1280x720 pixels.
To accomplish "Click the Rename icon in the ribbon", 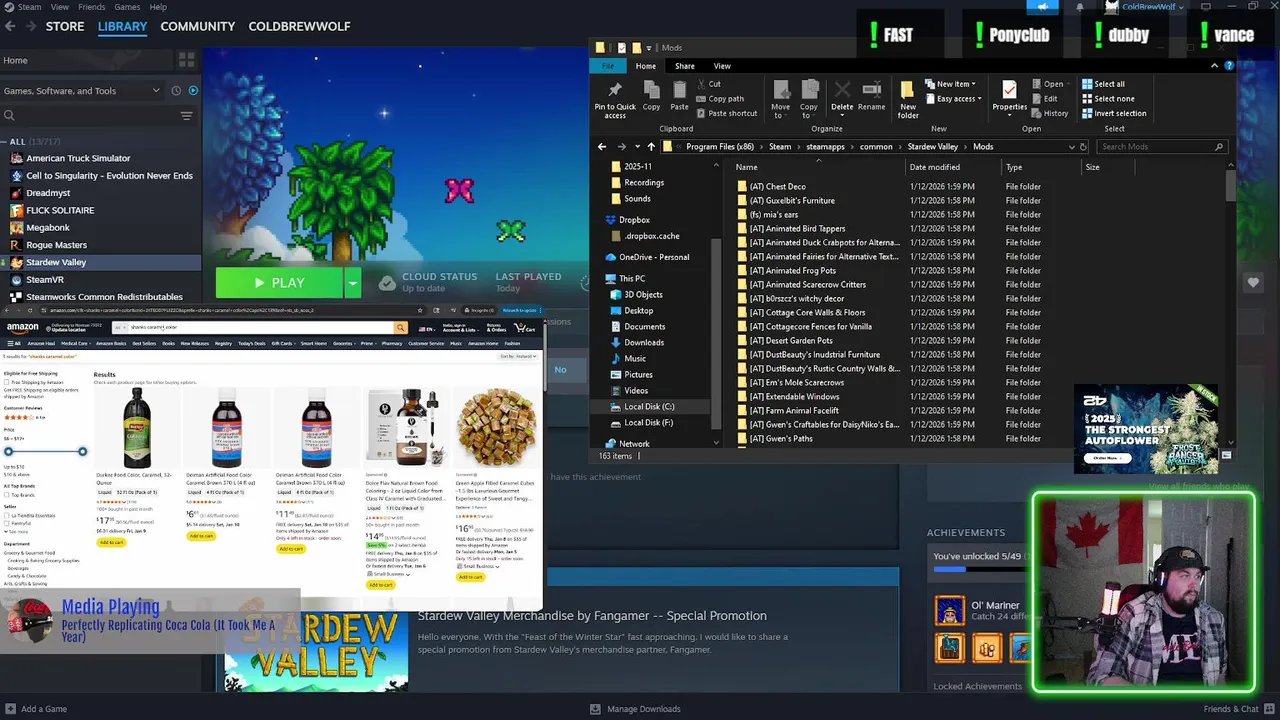I will [871, 90].
